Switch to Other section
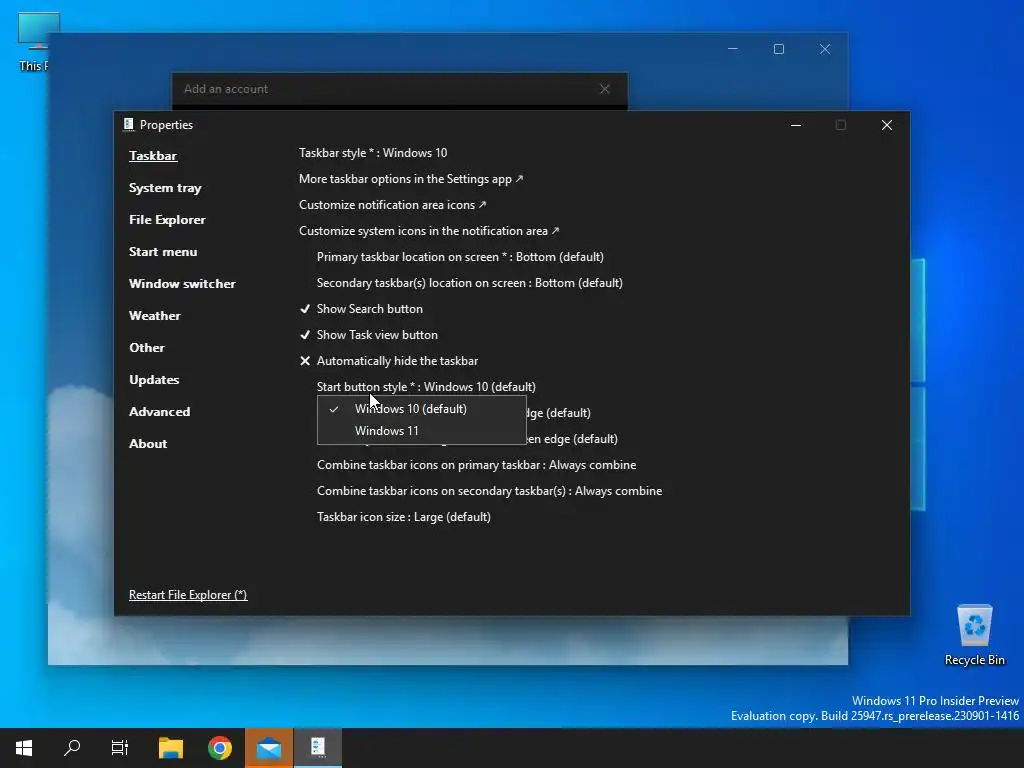 (147, 348)
